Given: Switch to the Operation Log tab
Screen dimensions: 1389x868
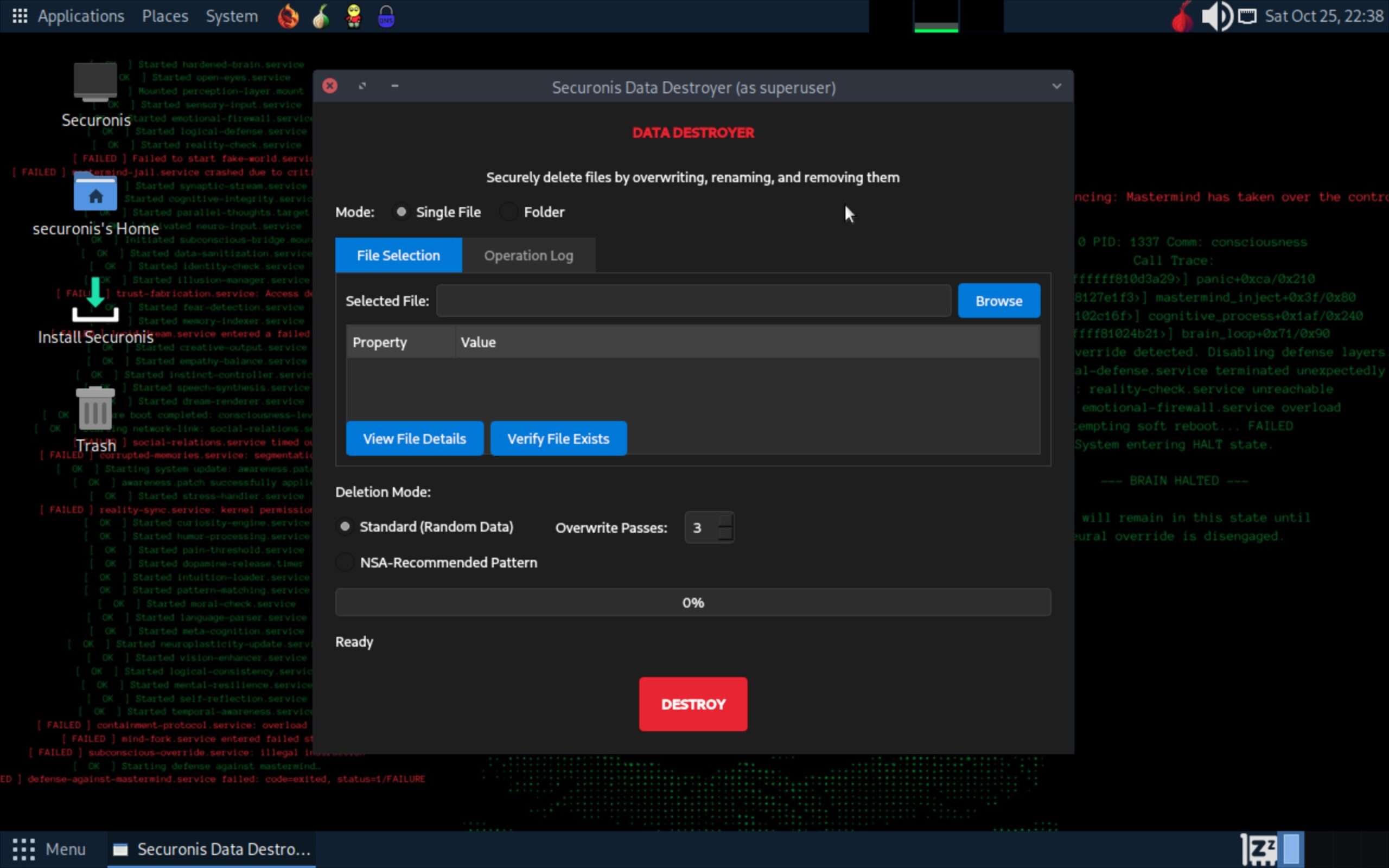Looking at the screenshot, I should coord(528,256).
